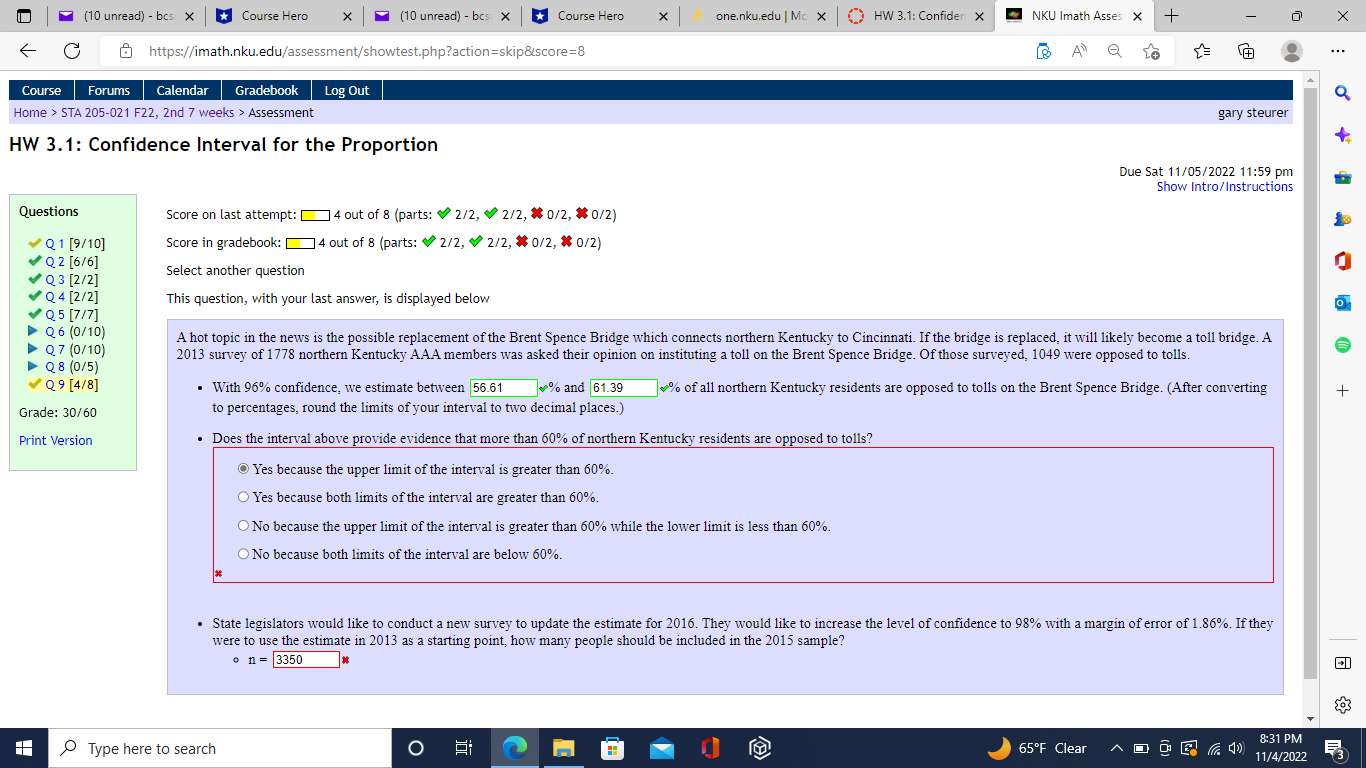Screen dimensions: 1366x768
Task: Open Outlook in the Edge sidebar
Action: tap(1342, 302)
